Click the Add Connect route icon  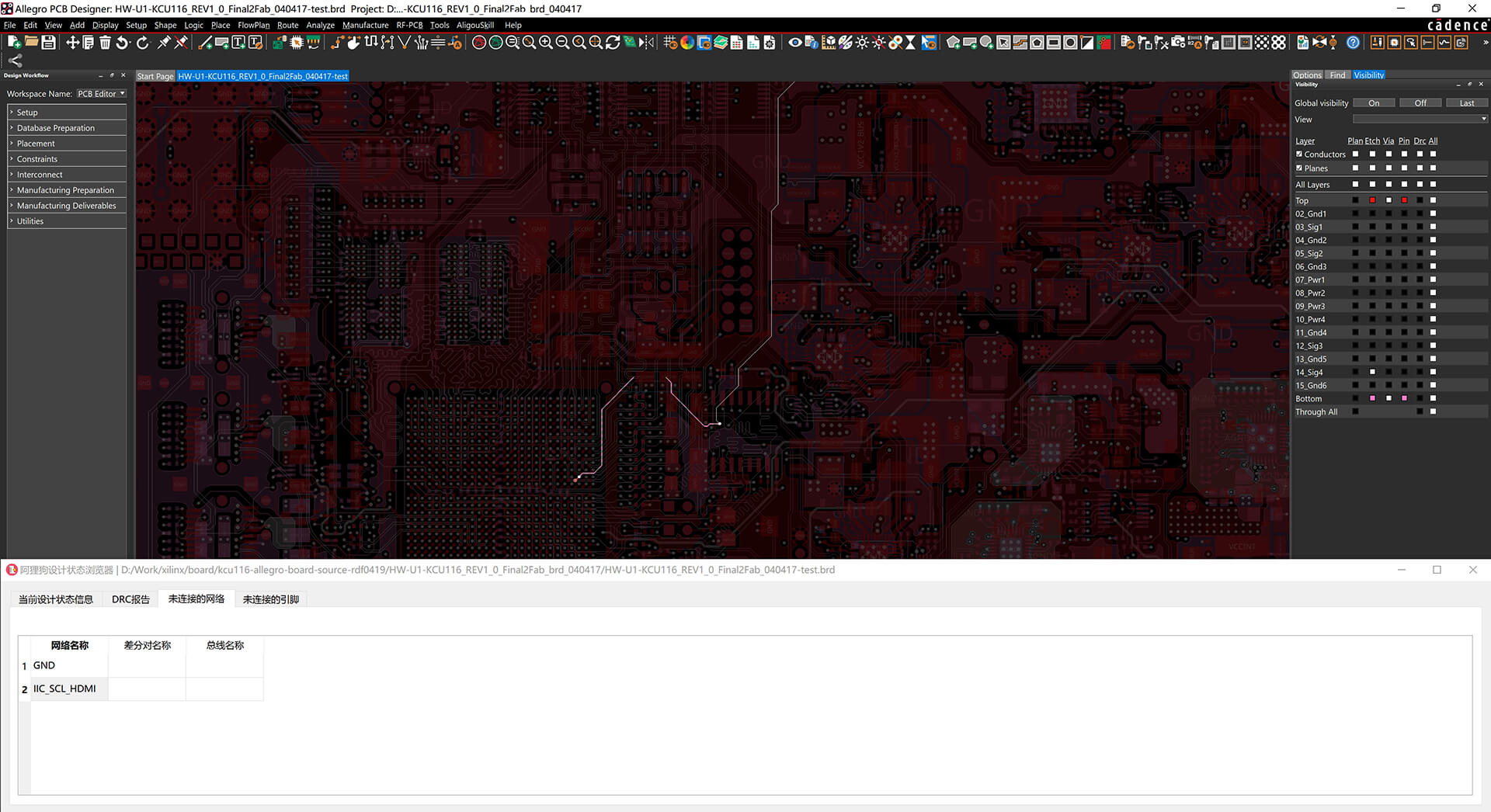click(337, 42)
